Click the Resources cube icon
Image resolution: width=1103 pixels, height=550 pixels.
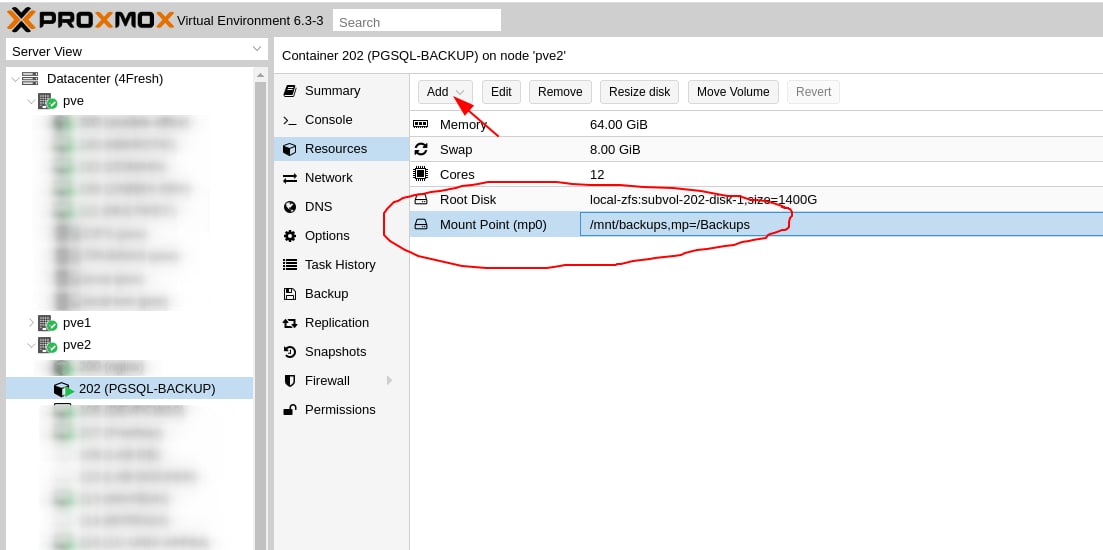289,149
